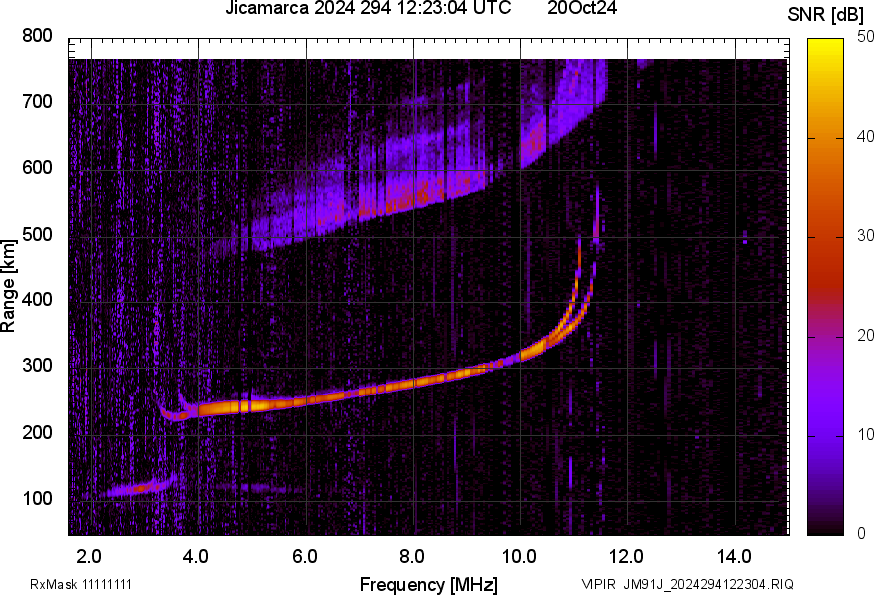
Task: Click the frequency tick label '2.0'
Action: tap(89, 557)
